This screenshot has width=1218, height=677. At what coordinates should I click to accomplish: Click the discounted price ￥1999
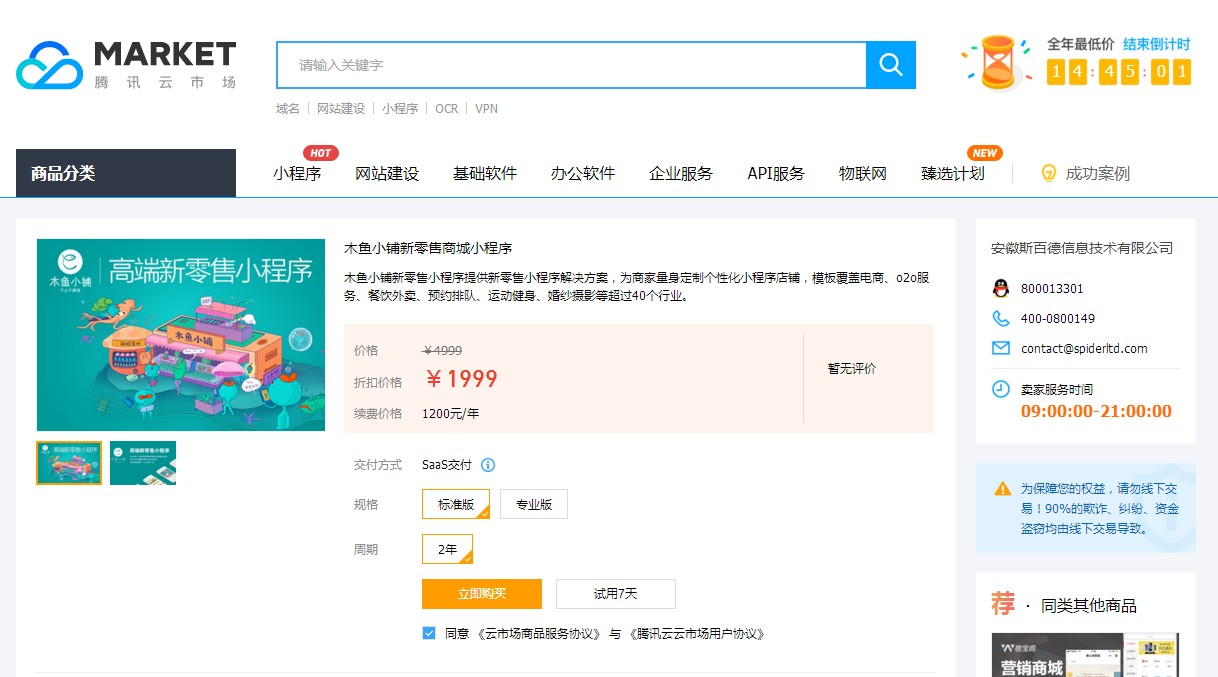pyautogui.click(x=460, y=379)
